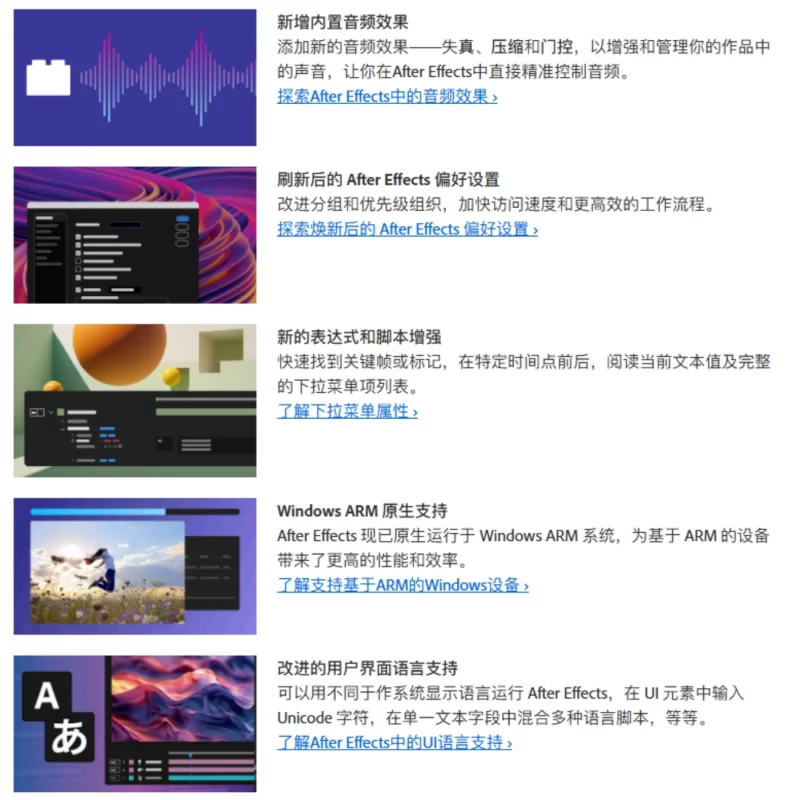Click the heading Windows ARM 原生支持

click(362, 511)
